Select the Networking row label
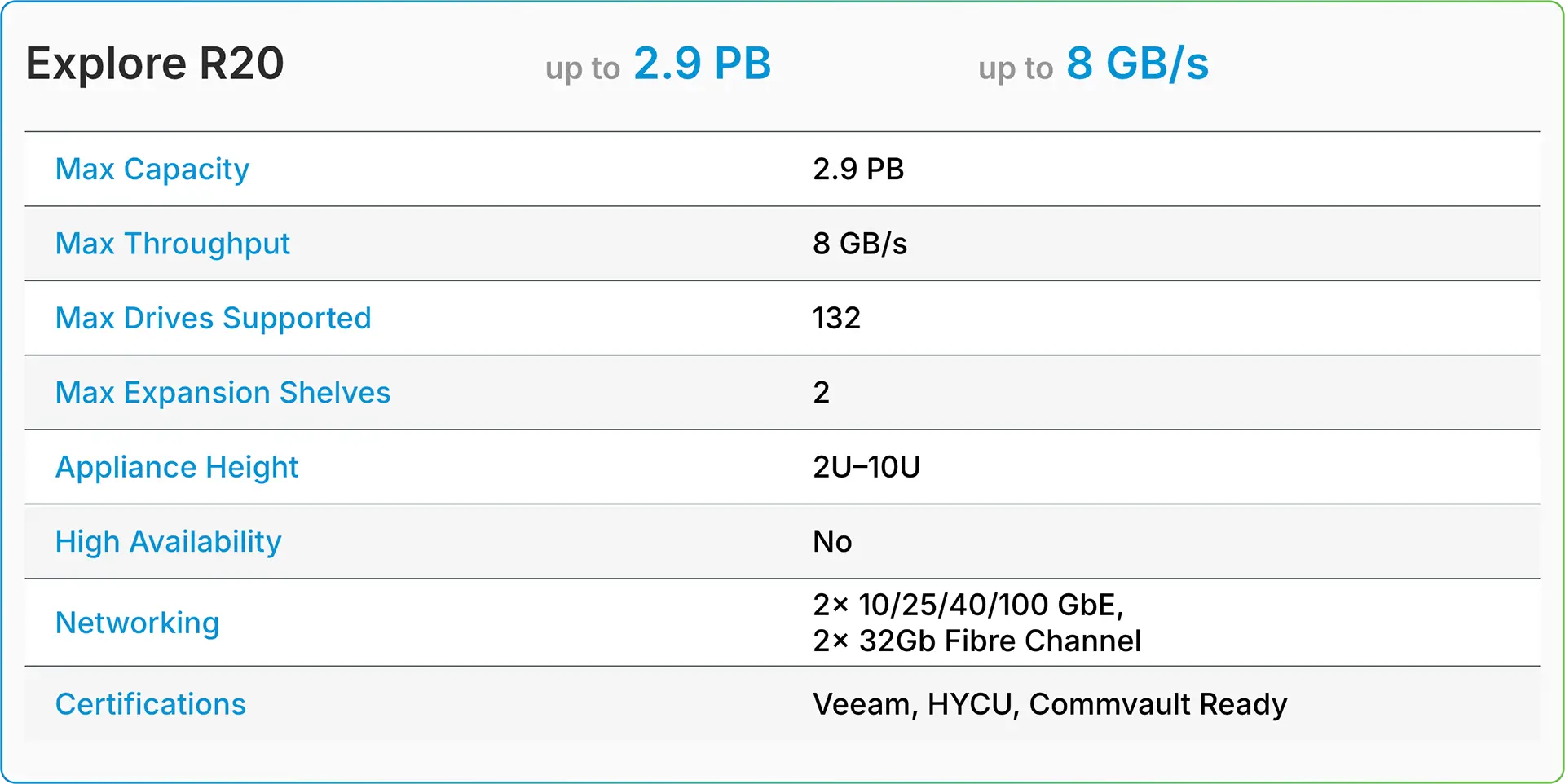The height and width of the screenshot is (784, 1565). point(138,623)
